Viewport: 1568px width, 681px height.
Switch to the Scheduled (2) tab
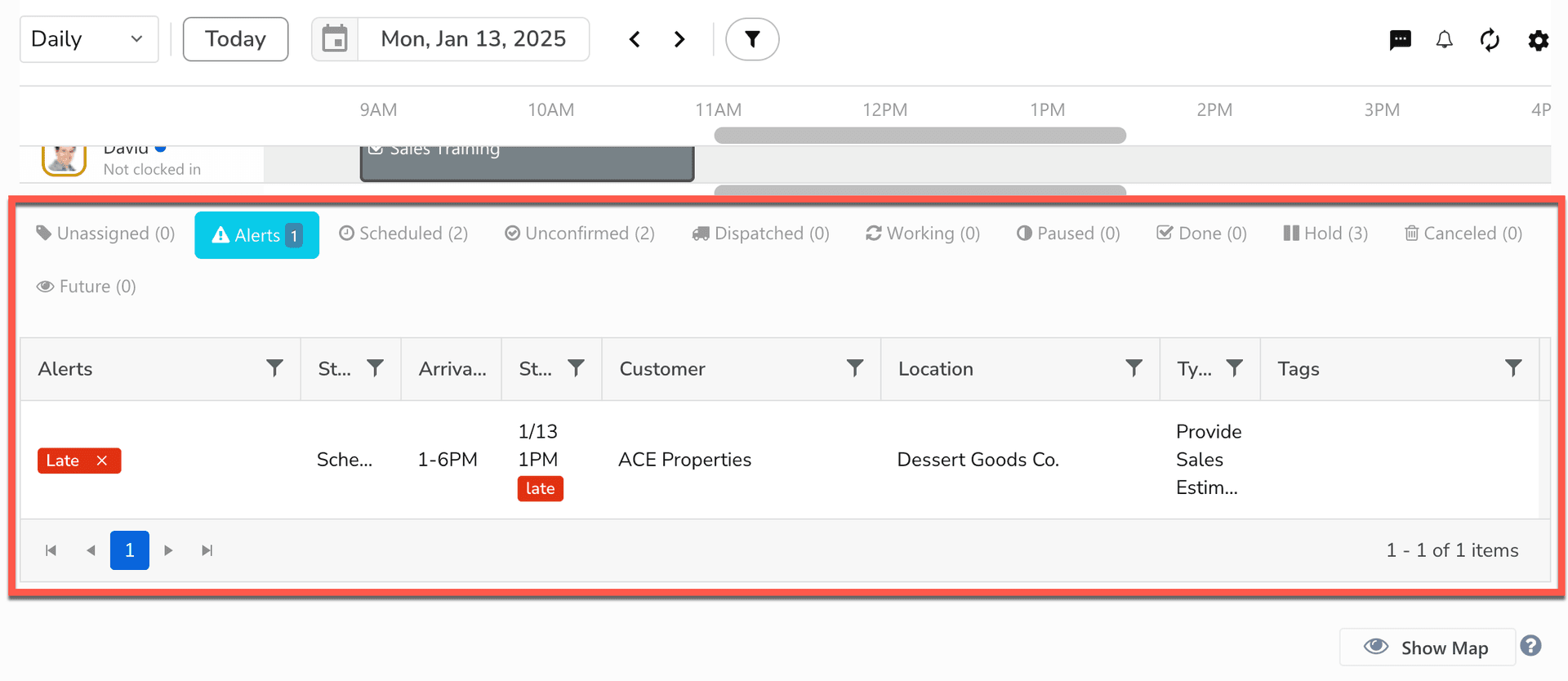pos(403,234)
